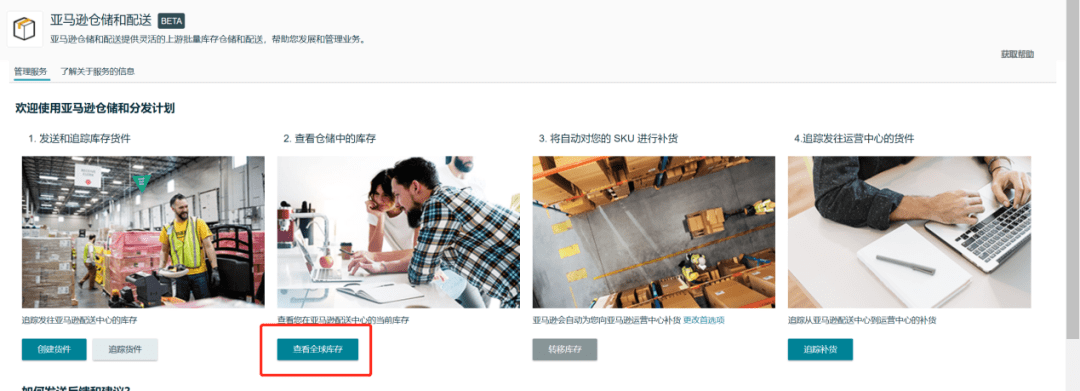Click the Amazon warehousing box logo icon
The image size is (1080, 391).
click(25, 29)
